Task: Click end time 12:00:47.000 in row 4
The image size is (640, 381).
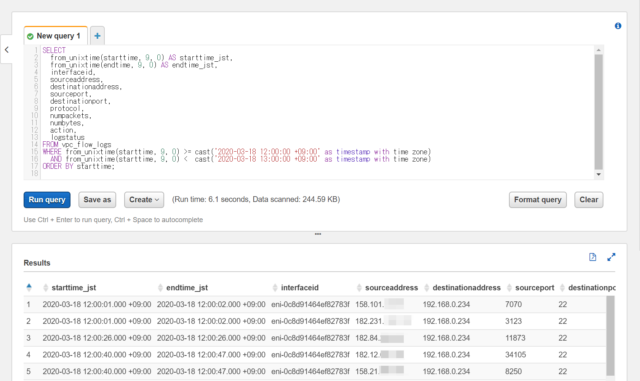Action: coord(211,354)
